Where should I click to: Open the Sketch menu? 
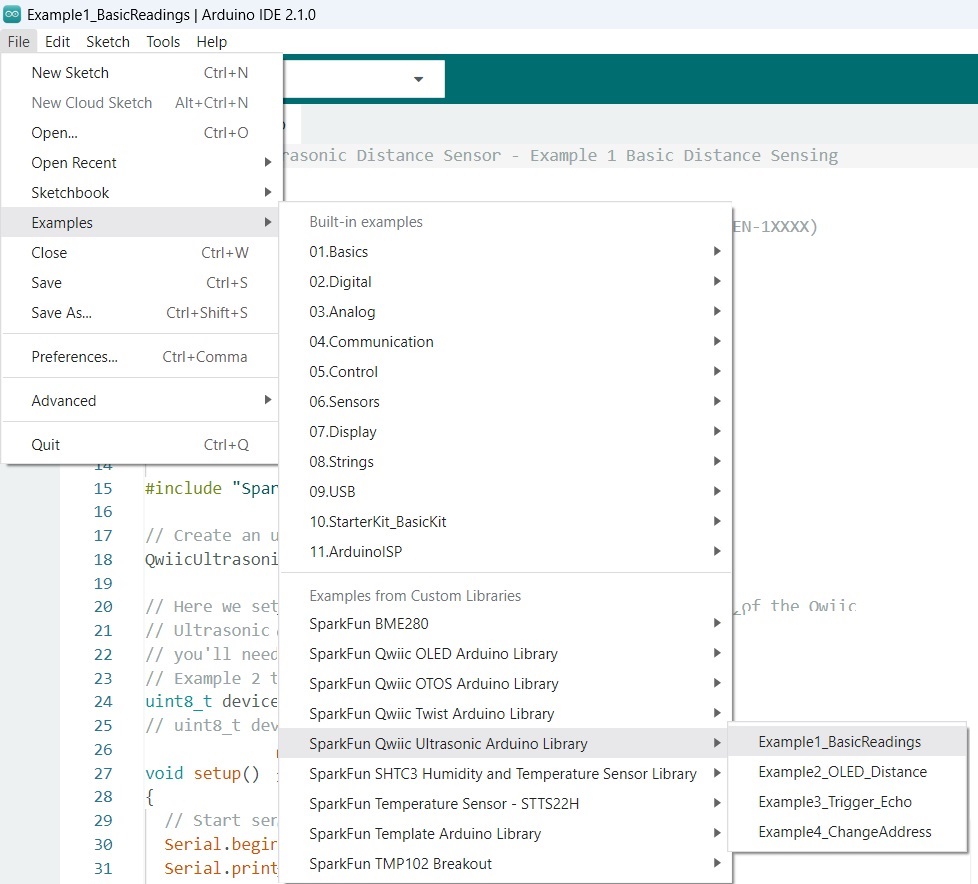pos(108,42)
